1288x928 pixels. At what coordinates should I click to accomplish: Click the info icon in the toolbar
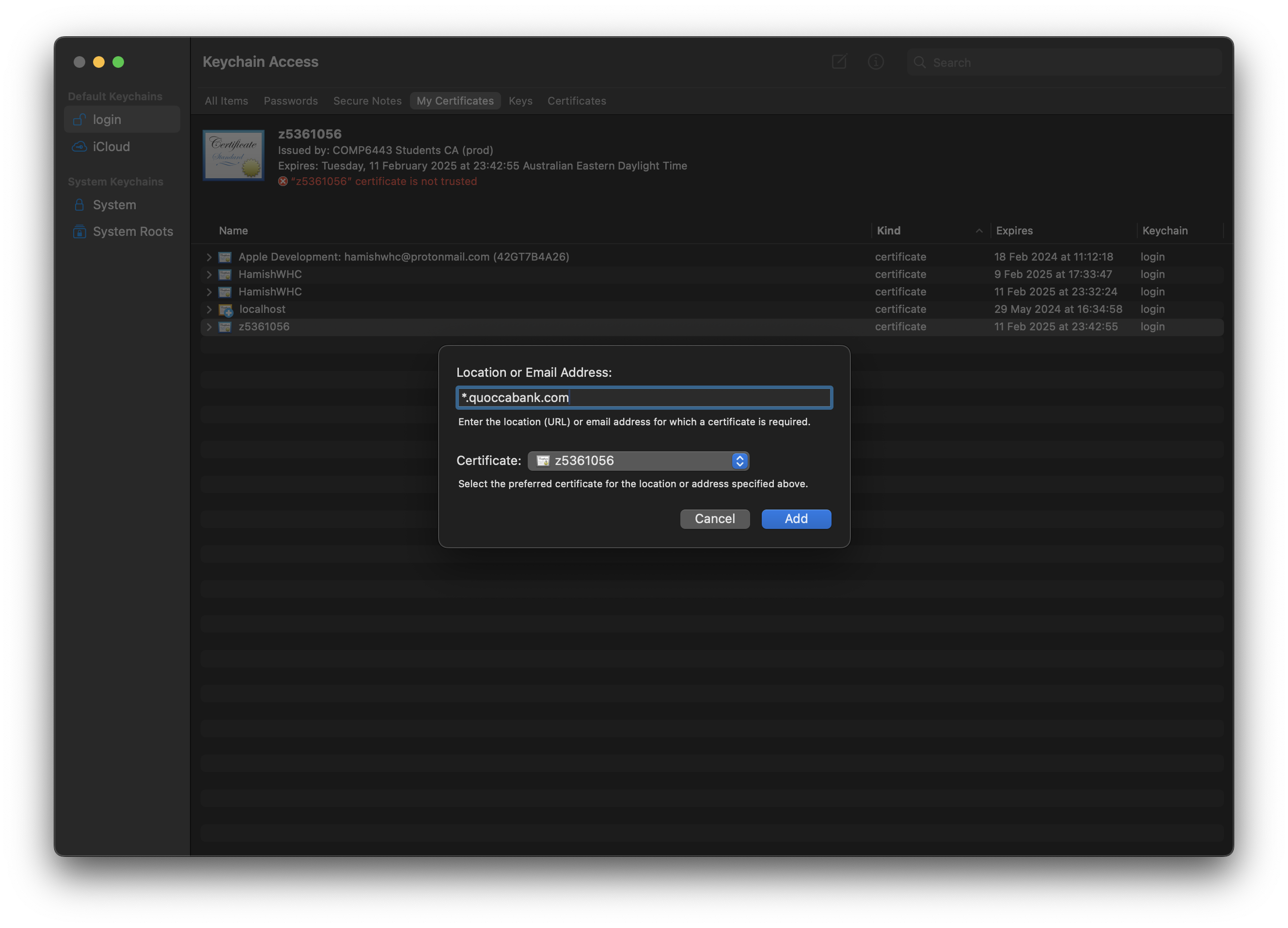tap(876, 62)
